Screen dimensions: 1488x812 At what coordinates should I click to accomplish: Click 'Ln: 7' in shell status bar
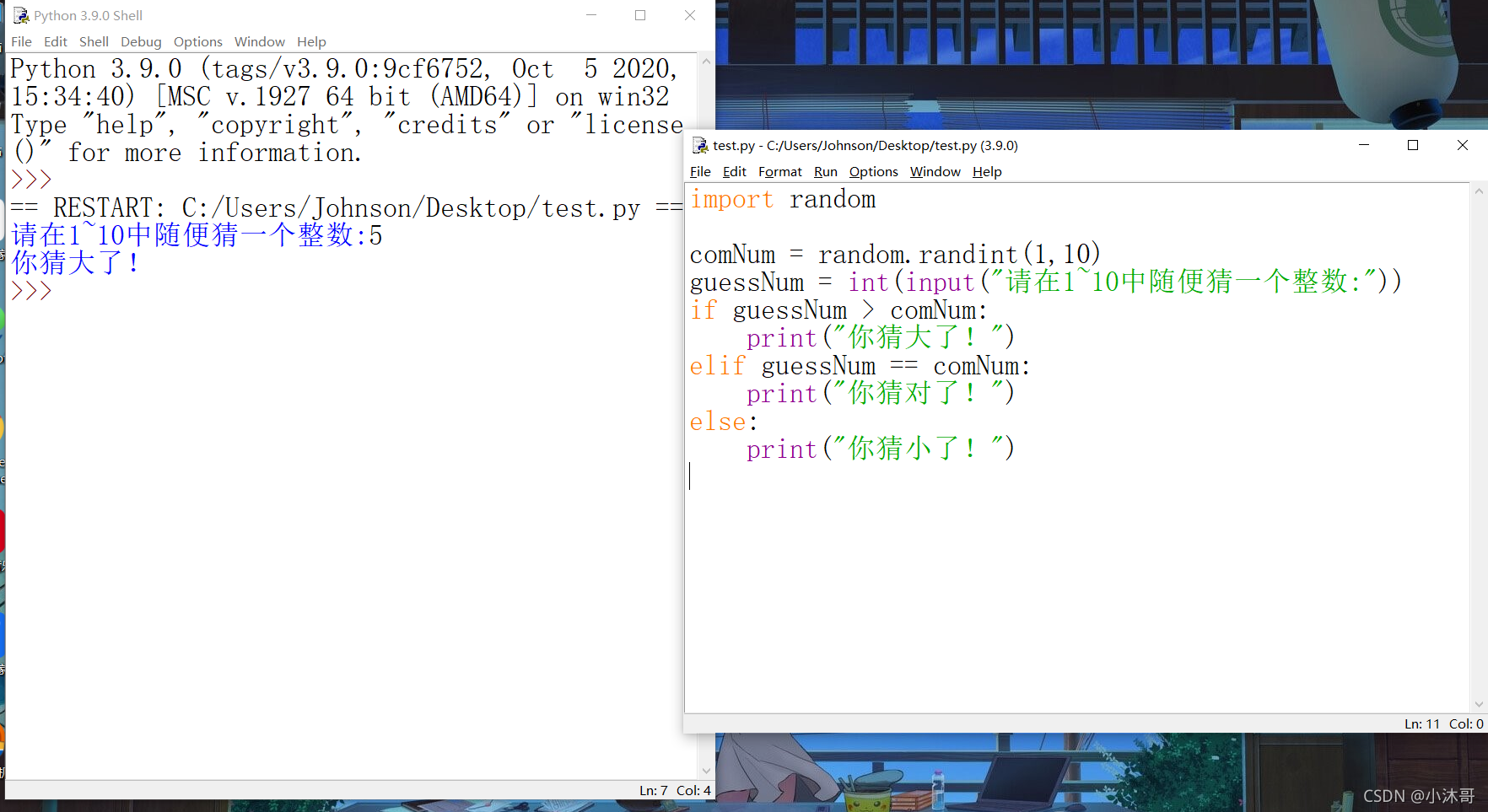click(x=654, y=790)
